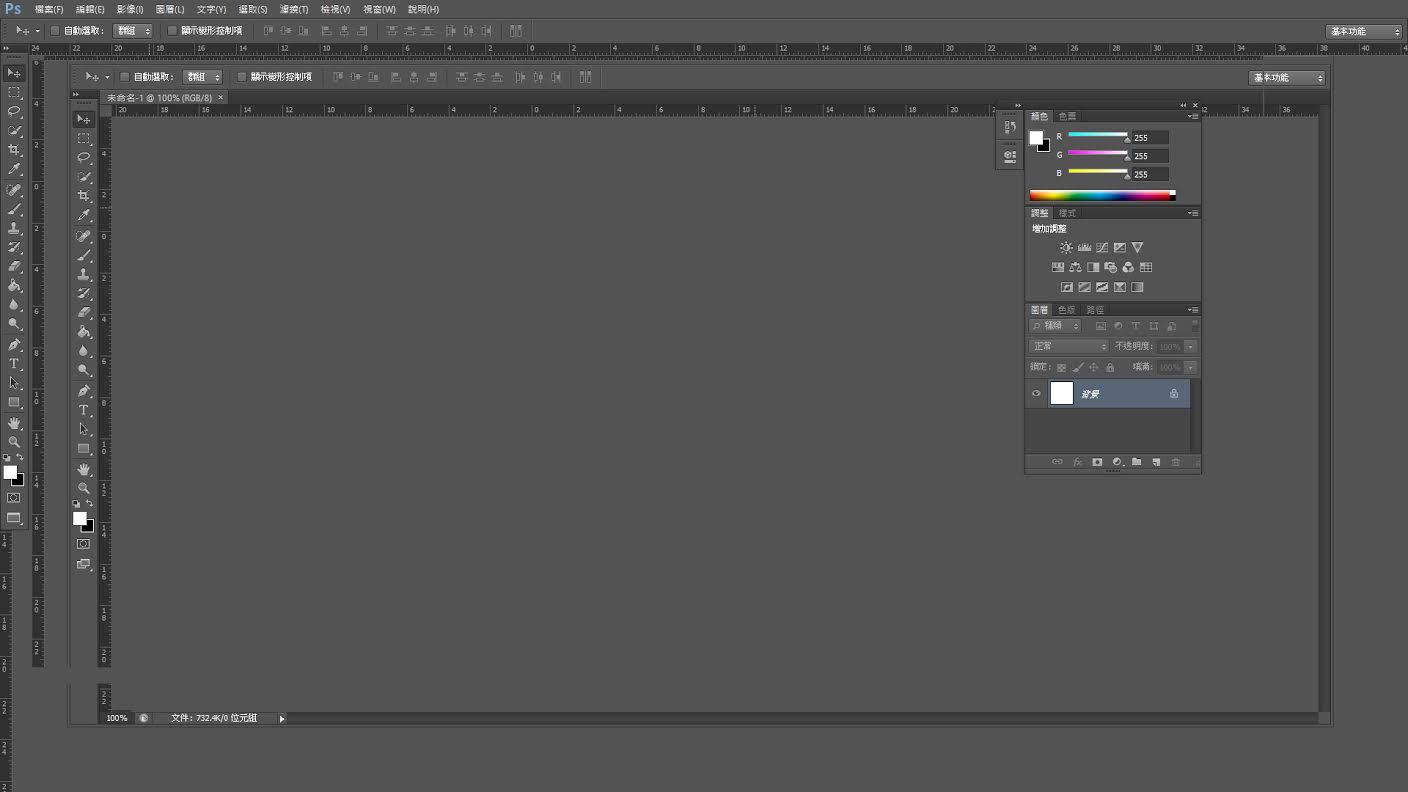Screen dimensions: 1408x792
Task: Switch to the 色版 tab
Action: (x=1066, y=310)
